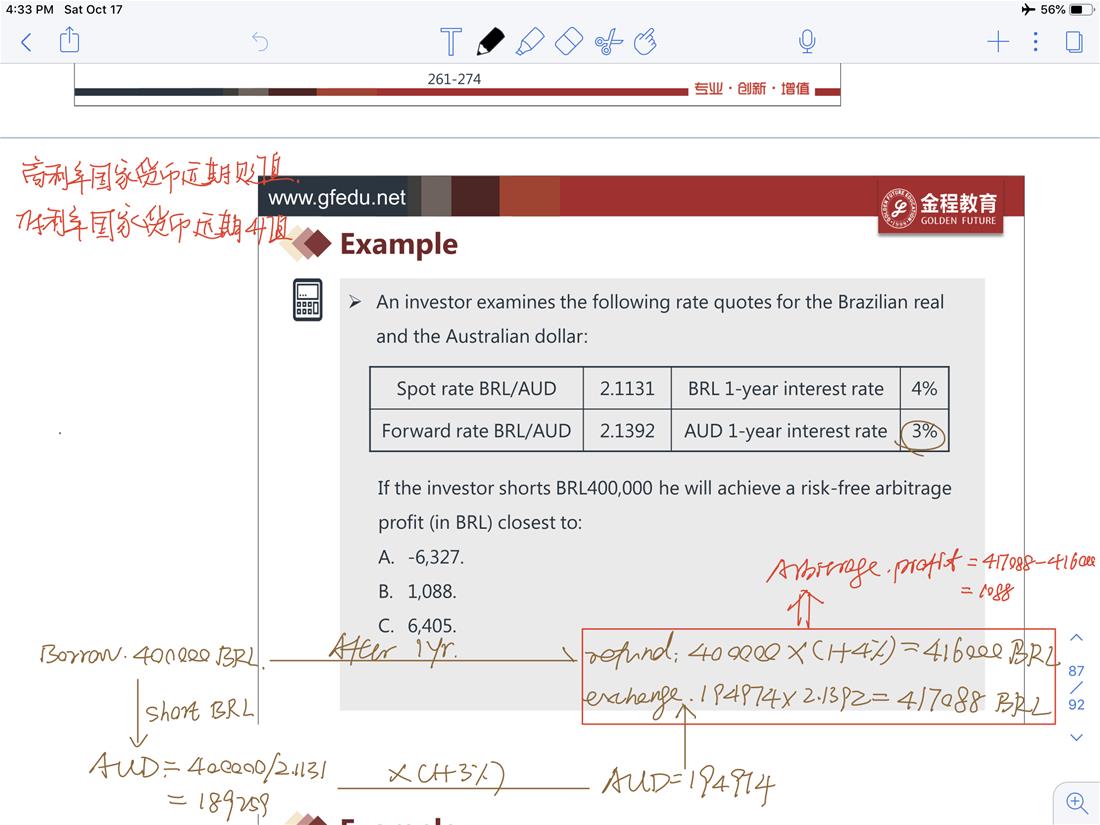Tap the calculator icon beside the example
This screenshot has width=1100, height=825.
point(307,300)
